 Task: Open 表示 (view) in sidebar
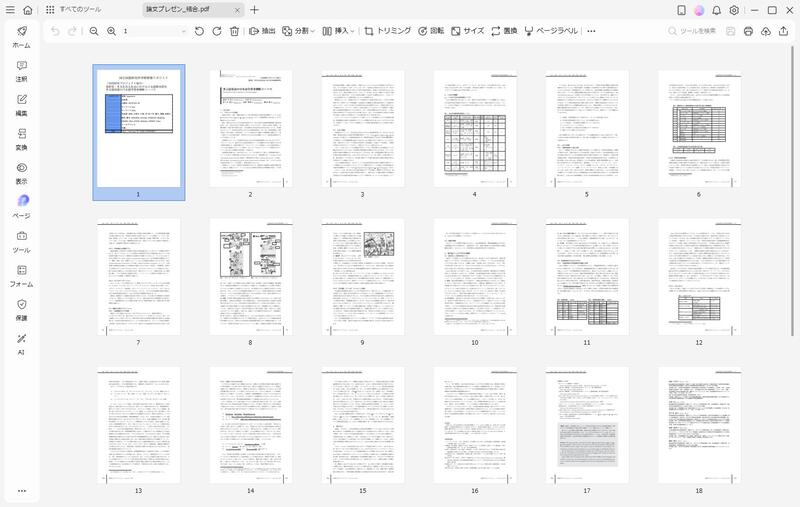point(21,173)
